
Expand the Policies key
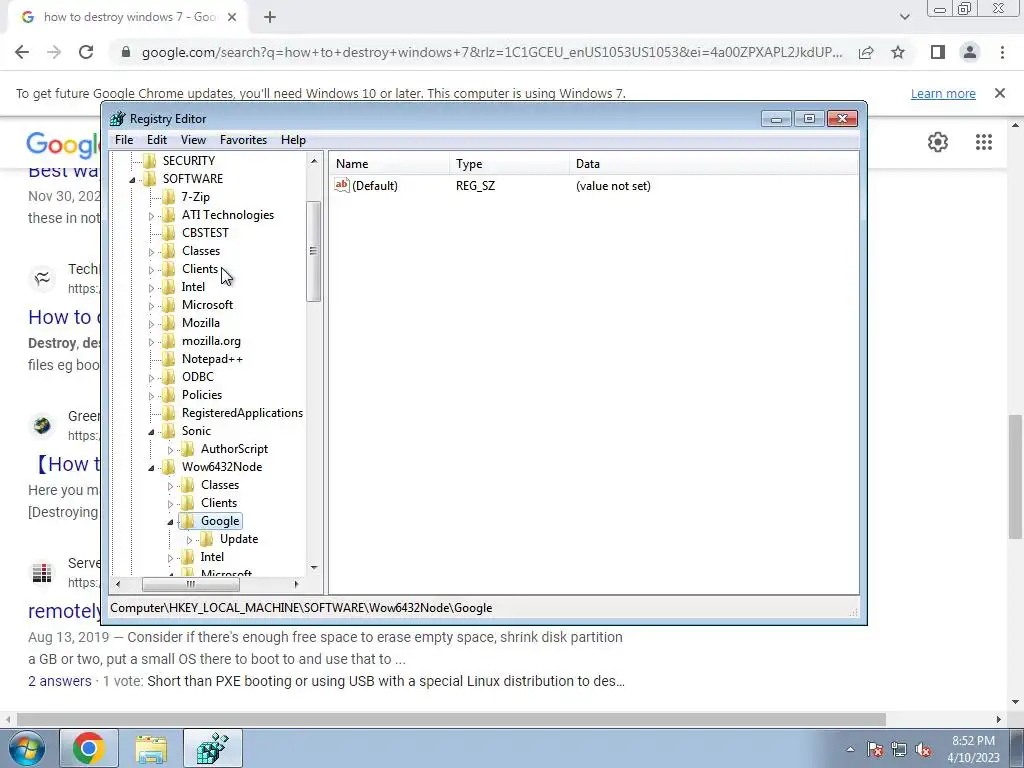(x=152, y=396)
